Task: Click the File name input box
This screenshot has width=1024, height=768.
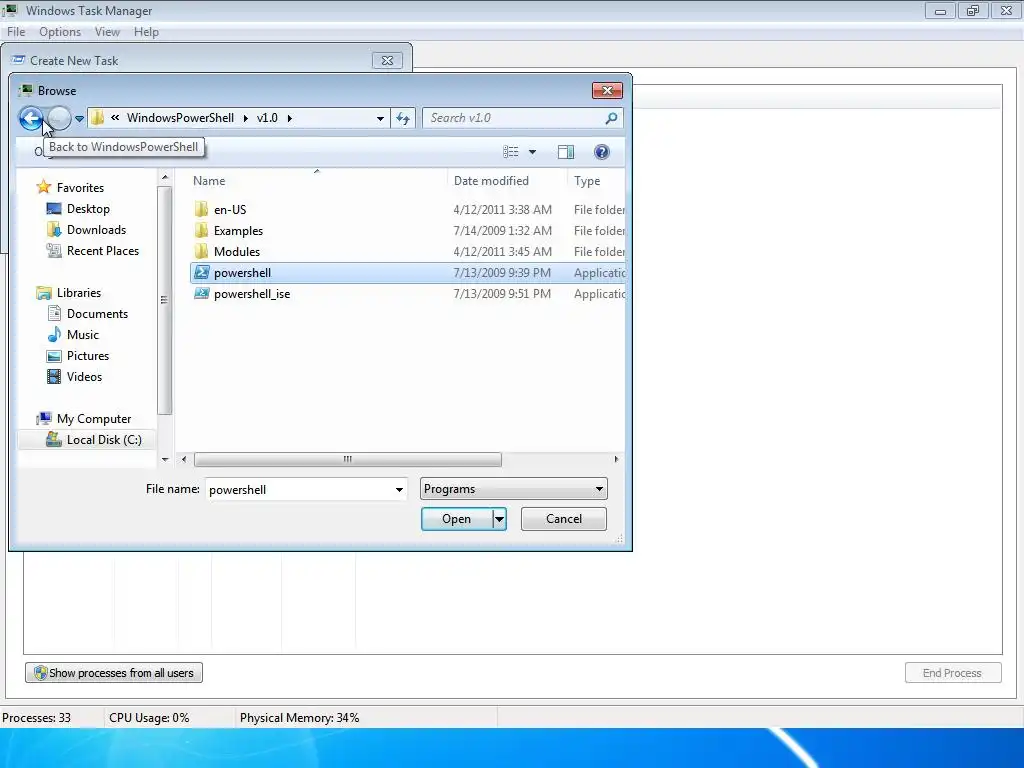Action: 298,490
